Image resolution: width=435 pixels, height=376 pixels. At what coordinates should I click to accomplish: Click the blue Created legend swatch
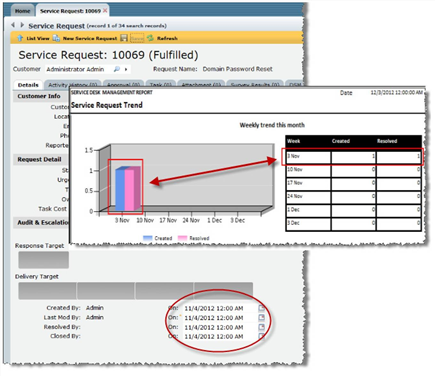pos(147,238)
